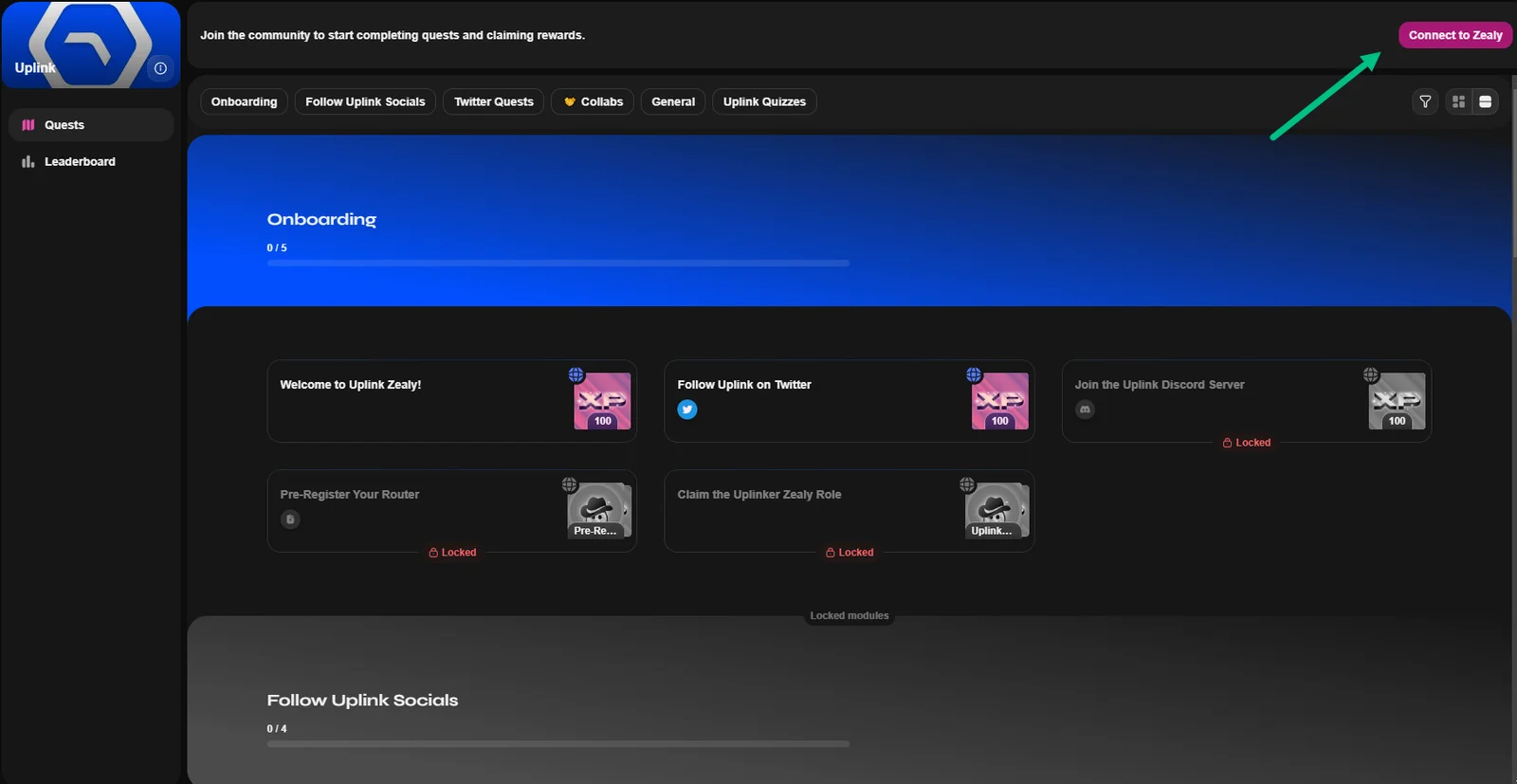Select the Onboarding category tab
Viewport: 1517px width, 784px height.
[244, 101]
